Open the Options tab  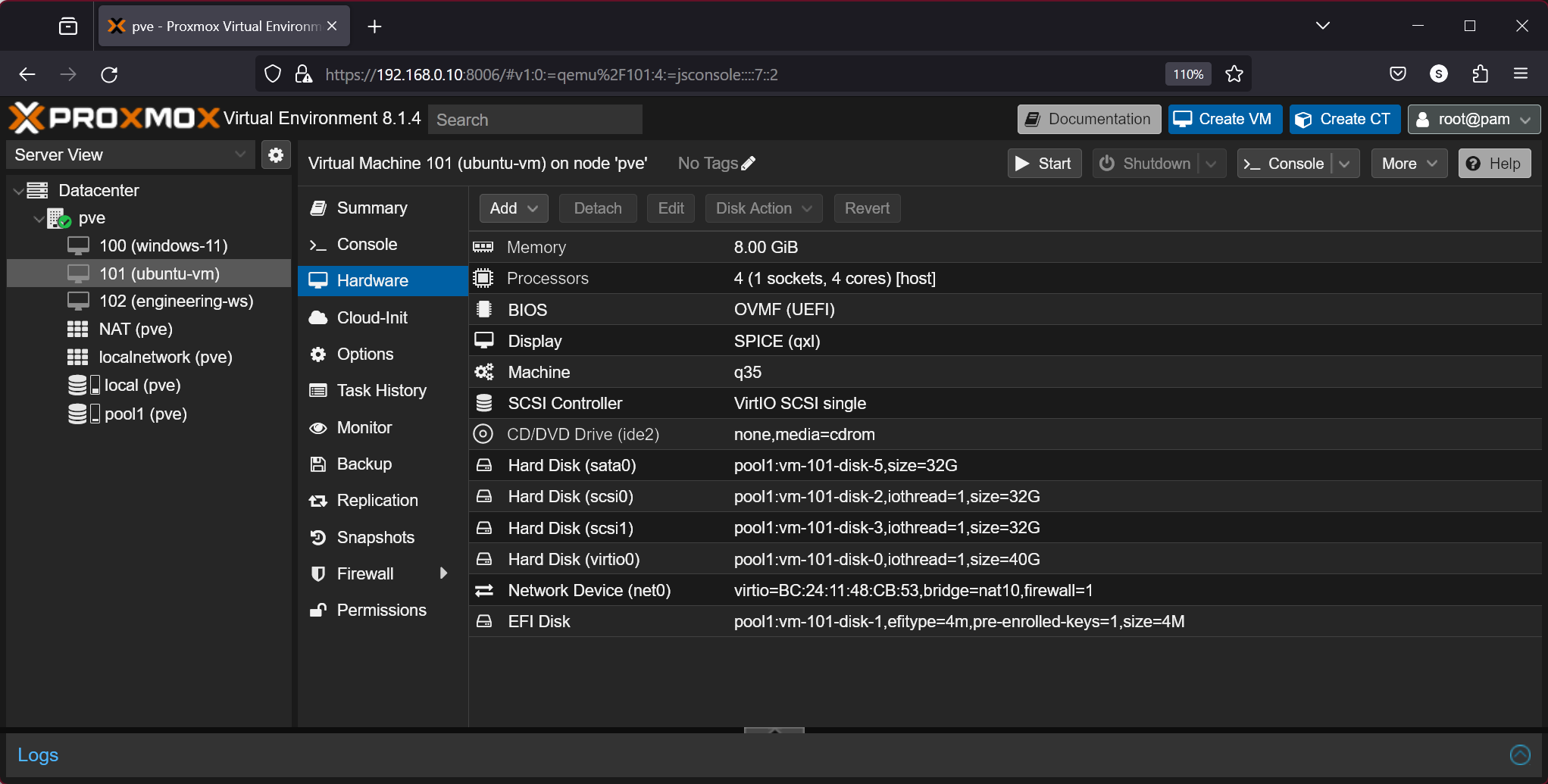[383, 354]
